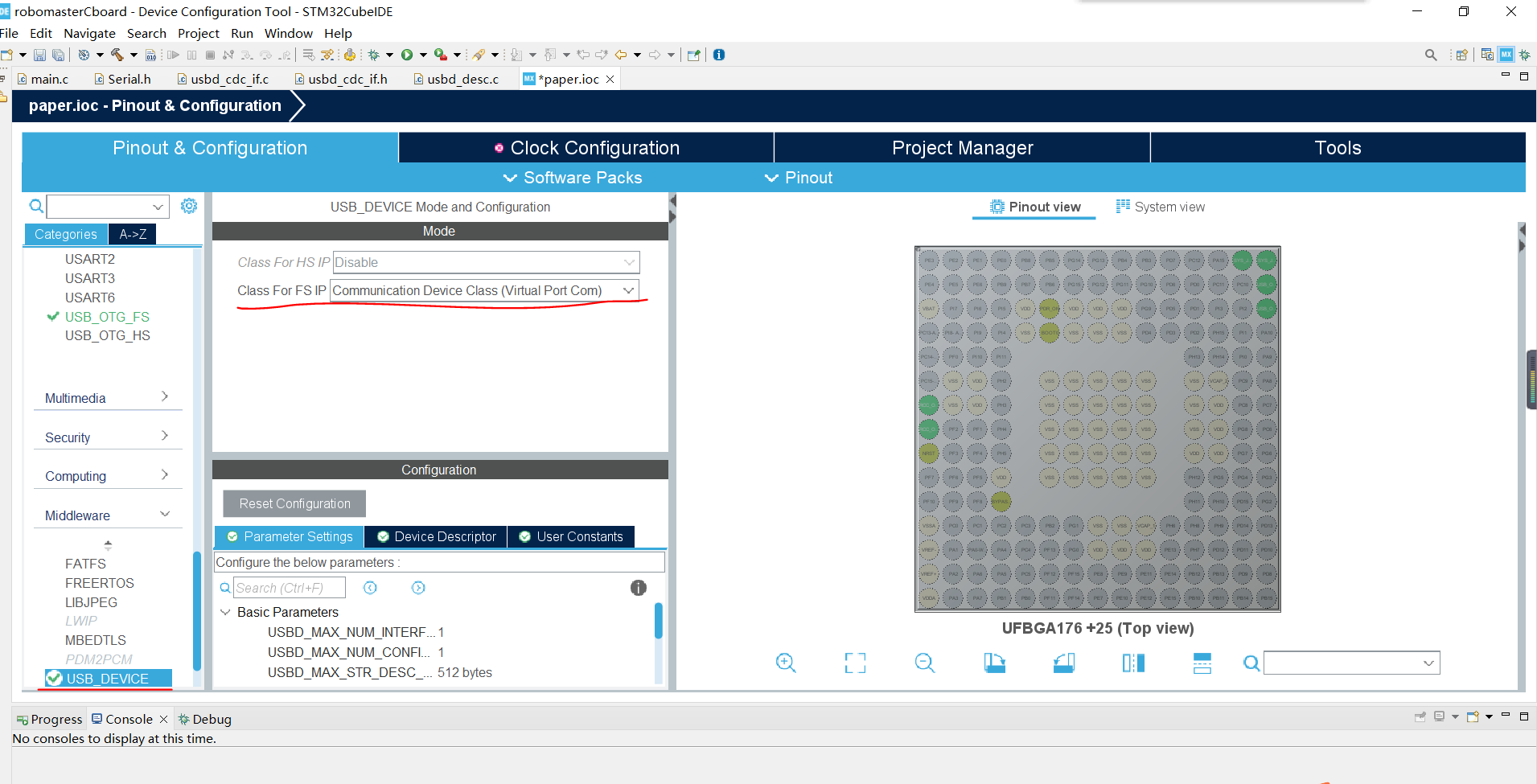Click the green Debug bug icon
Image resolution: width=1537 pixels, height=784 pixels.
(x=374, y=55)
